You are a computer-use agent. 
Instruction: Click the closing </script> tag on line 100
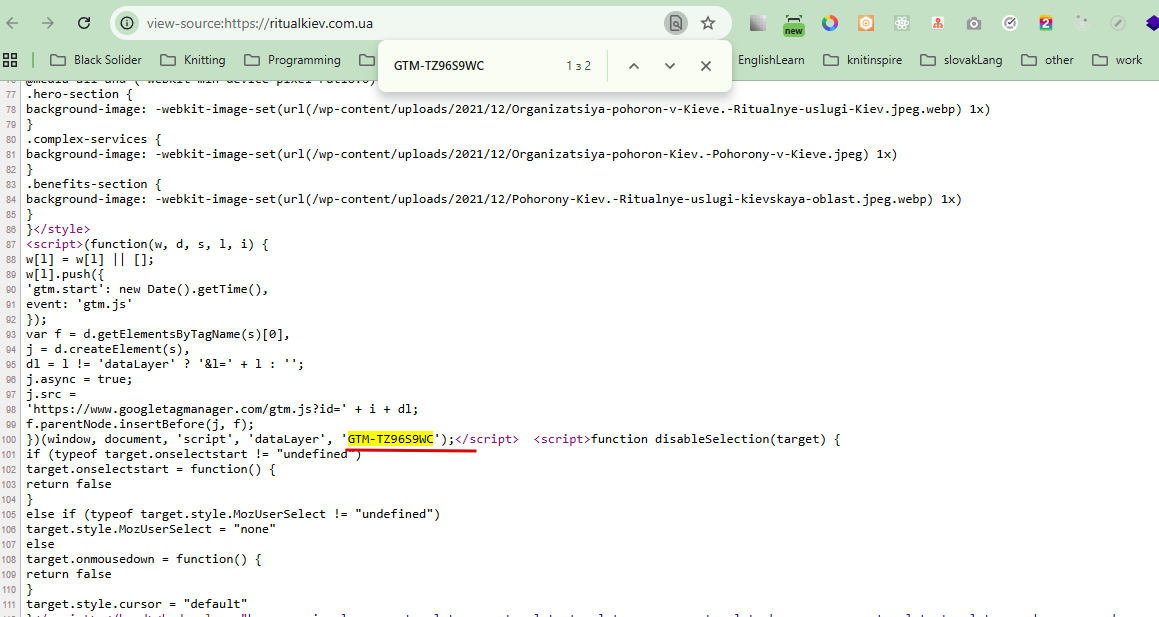tap(486, 439)
